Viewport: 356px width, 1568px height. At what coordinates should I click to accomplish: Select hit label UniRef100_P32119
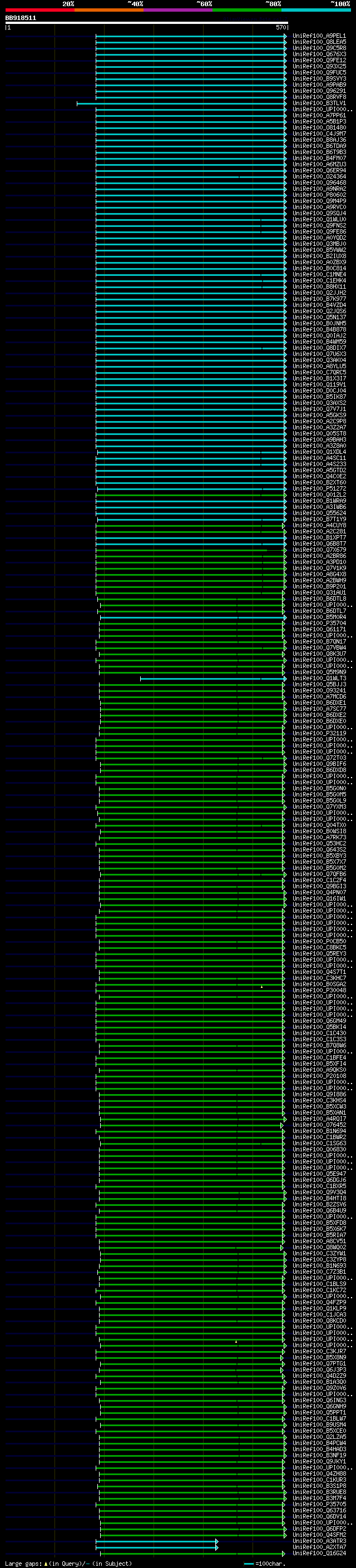319,734
